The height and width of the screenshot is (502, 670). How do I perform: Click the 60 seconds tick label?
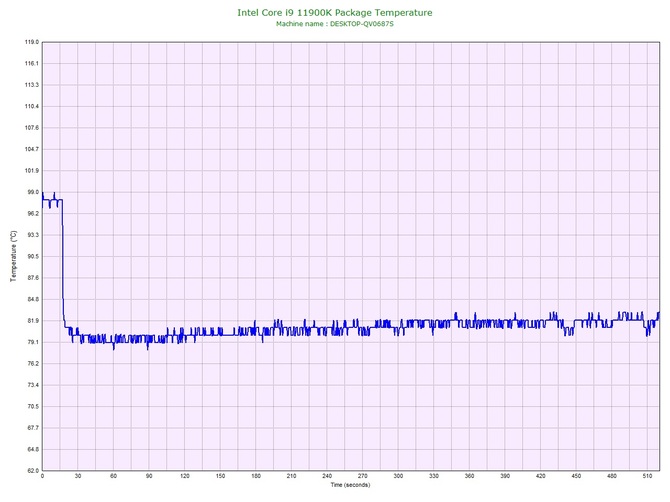[x=113, y=476]
